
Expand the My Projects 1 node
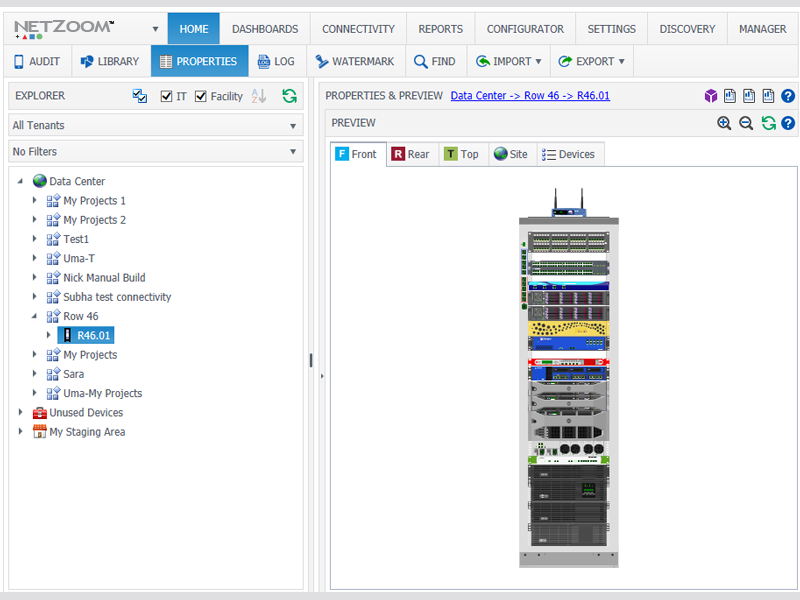(x=34, y=200)
